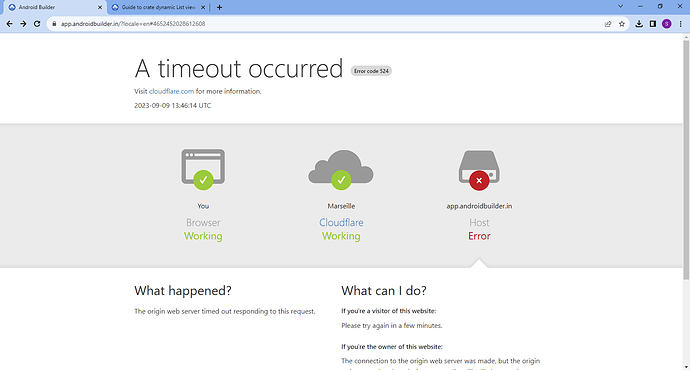The width and height of the screenshot is (690, 370).
Task: Open the side panel icon
Action: [x=653, y=24]
